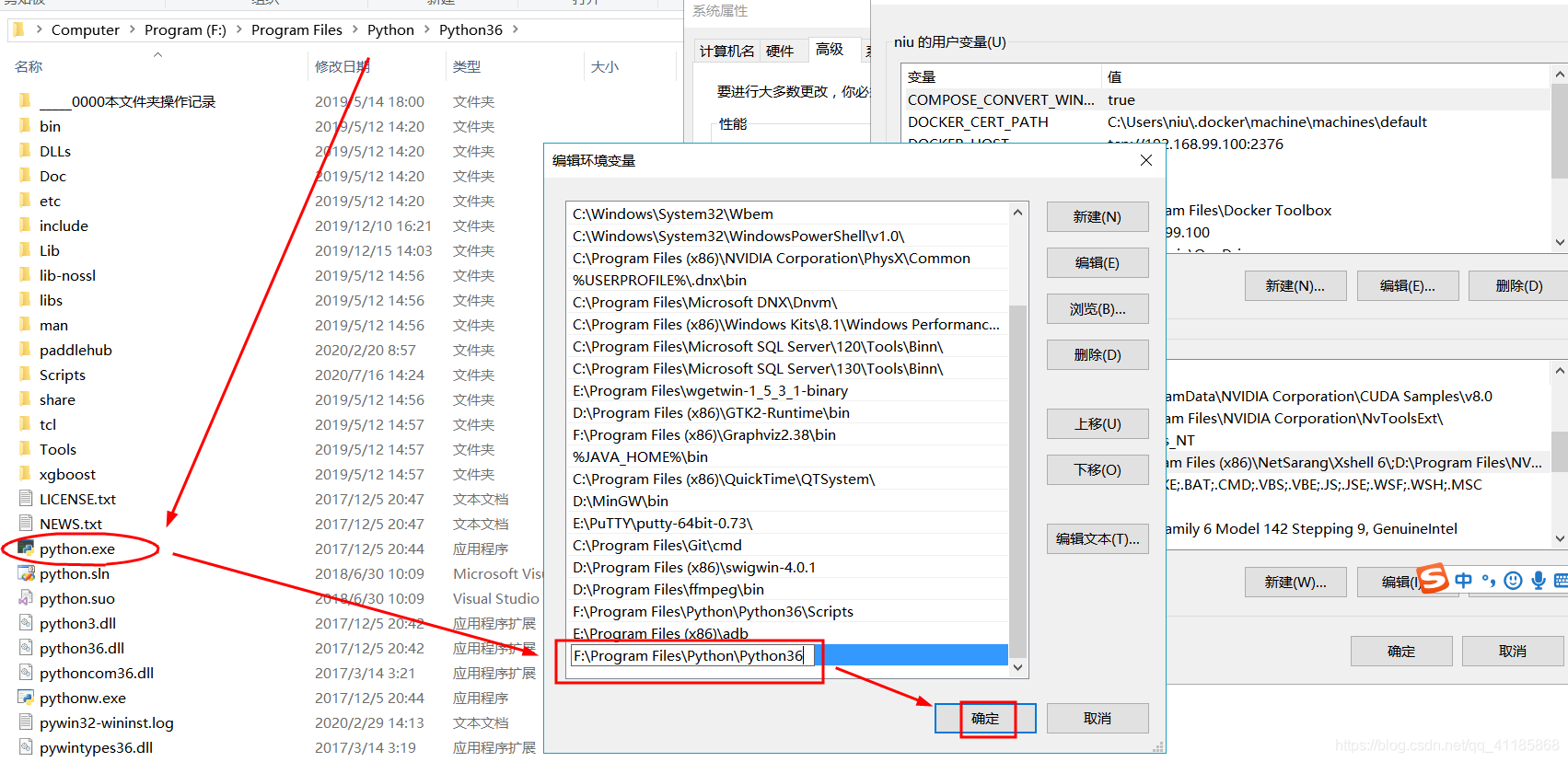The width and height of the screenshot is (1568, 762).
Task: Expand breadcrumb arrow after Python36
Action: pos(516,29)
